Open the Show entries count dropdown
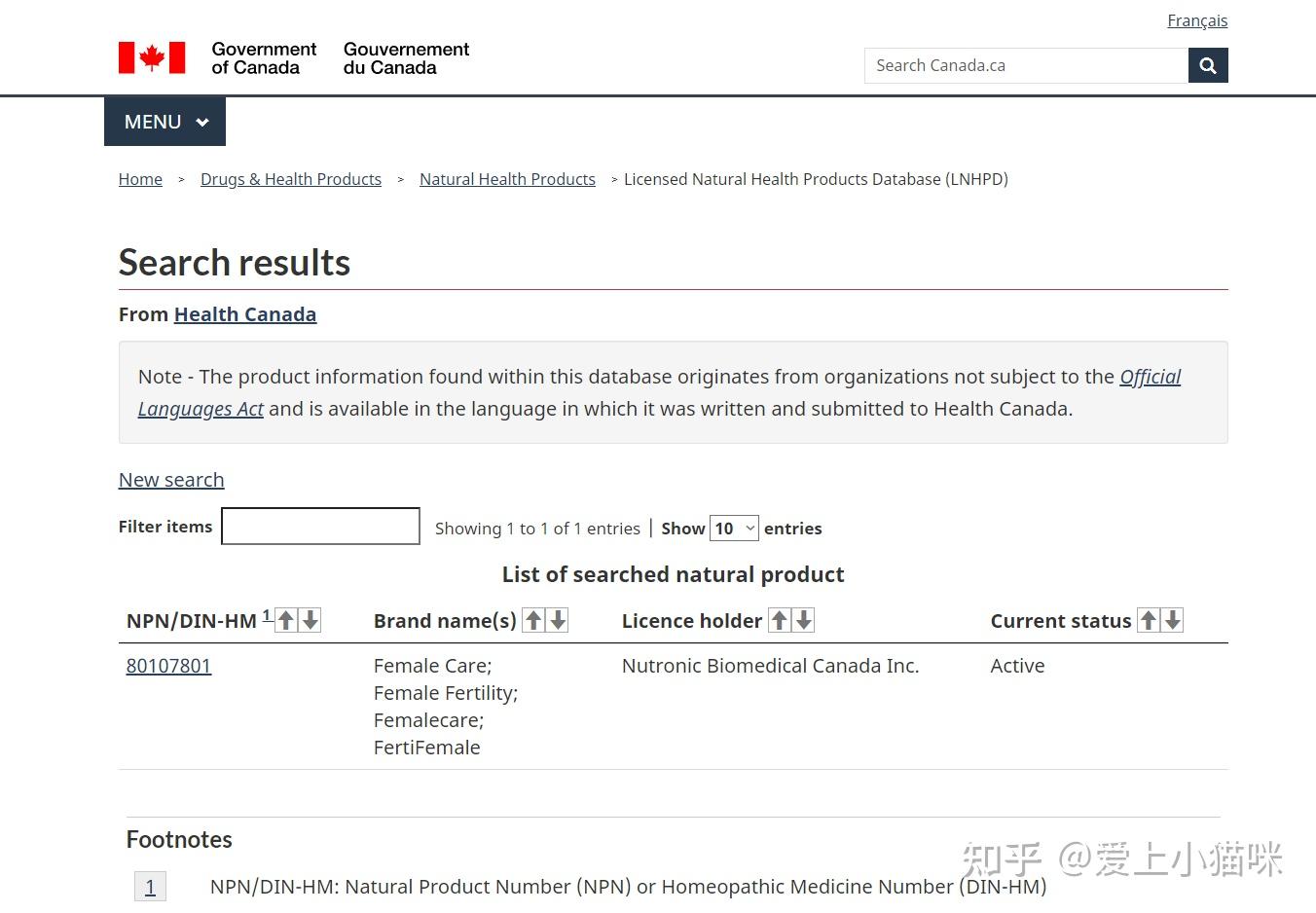This screenshot has height=913, width=1316. (x=734, y=529)
